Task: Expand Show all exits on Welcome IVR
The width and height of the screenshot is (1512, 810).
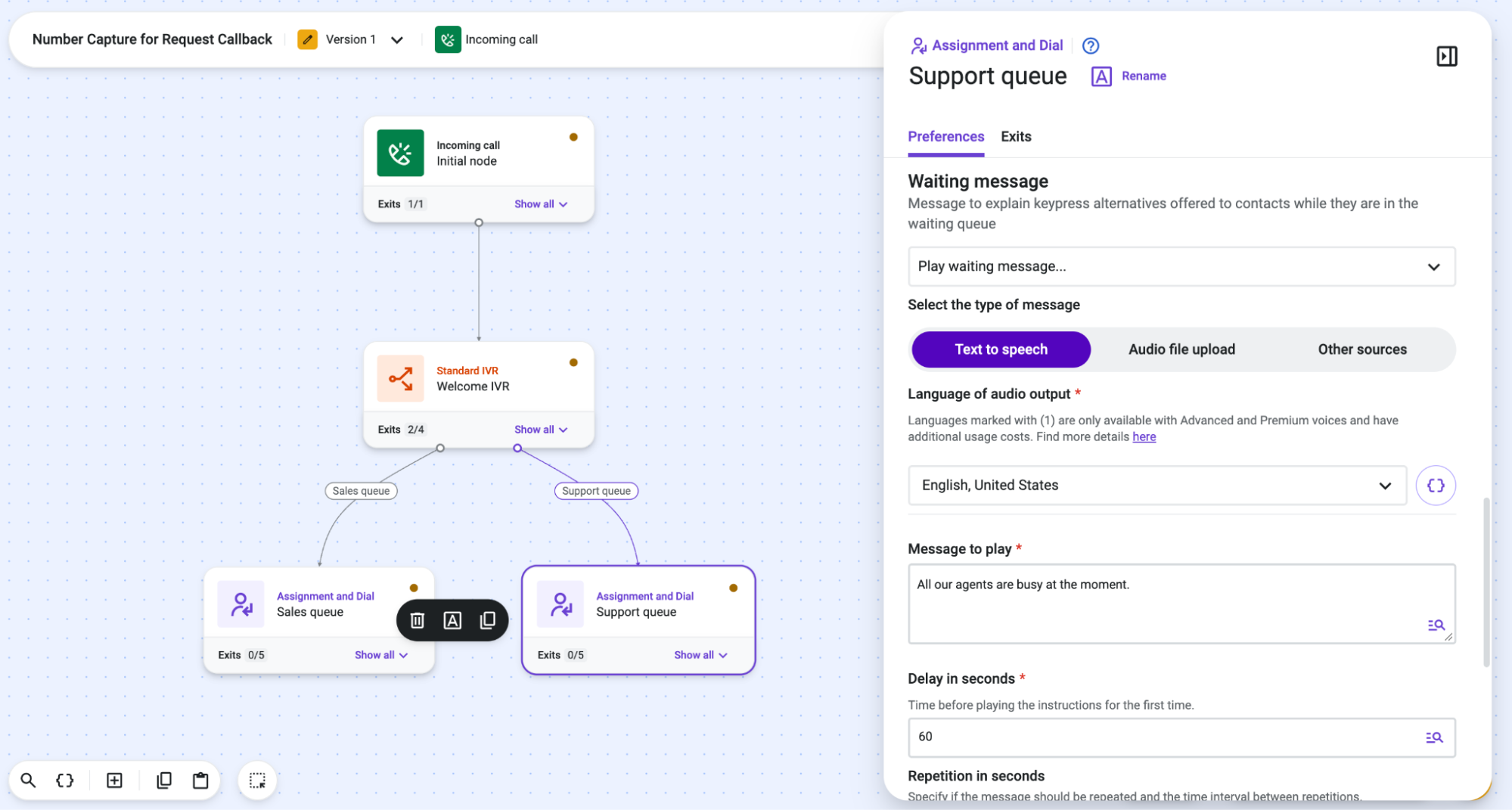Action: (x=541, y=430)
